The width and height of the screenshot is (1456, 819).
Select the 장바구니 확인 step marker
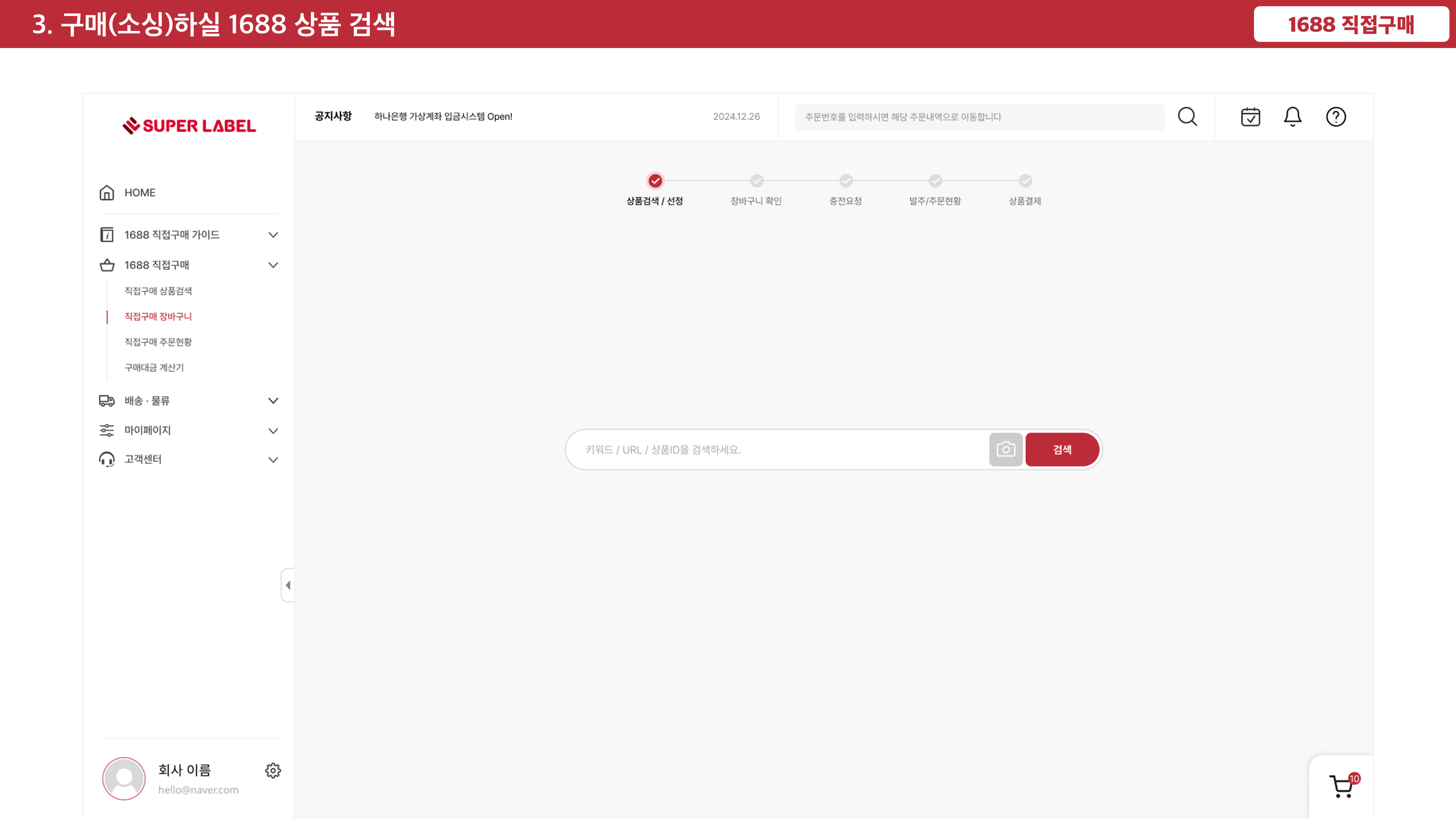pos(756,181)
